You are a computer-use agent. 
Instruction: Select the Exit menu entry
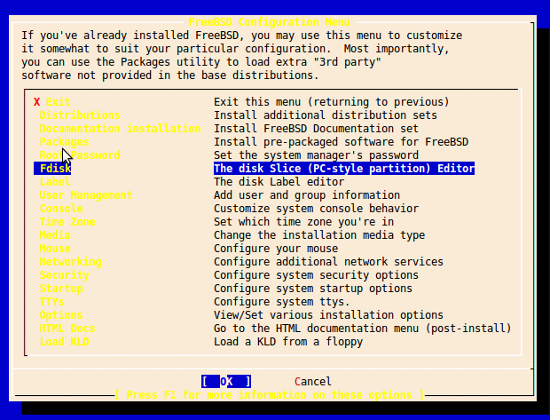pyautogui.click(x=52, y=102)
